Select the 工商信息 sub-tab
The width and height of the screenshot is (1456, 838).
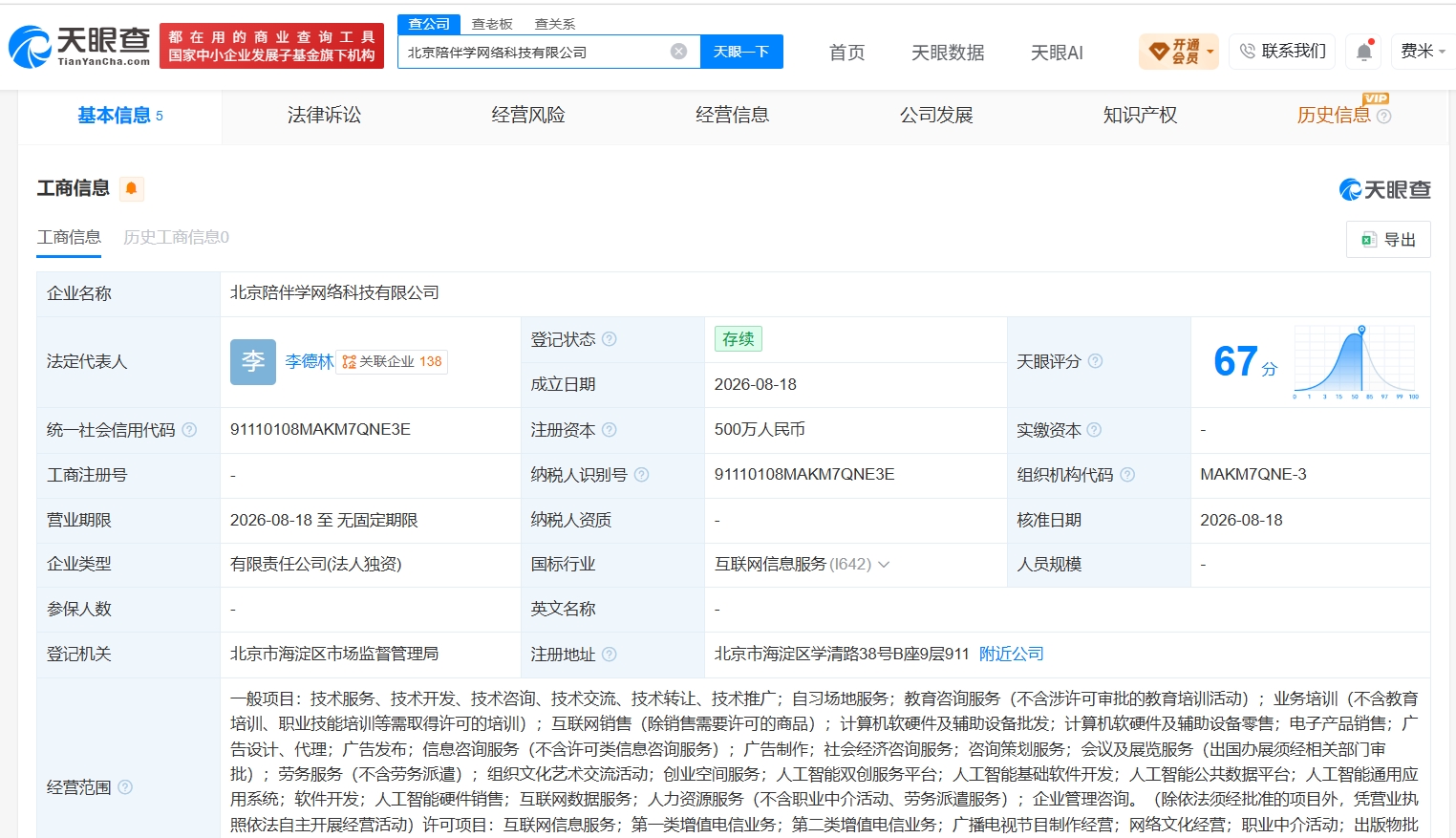click(x=69, y=237)
